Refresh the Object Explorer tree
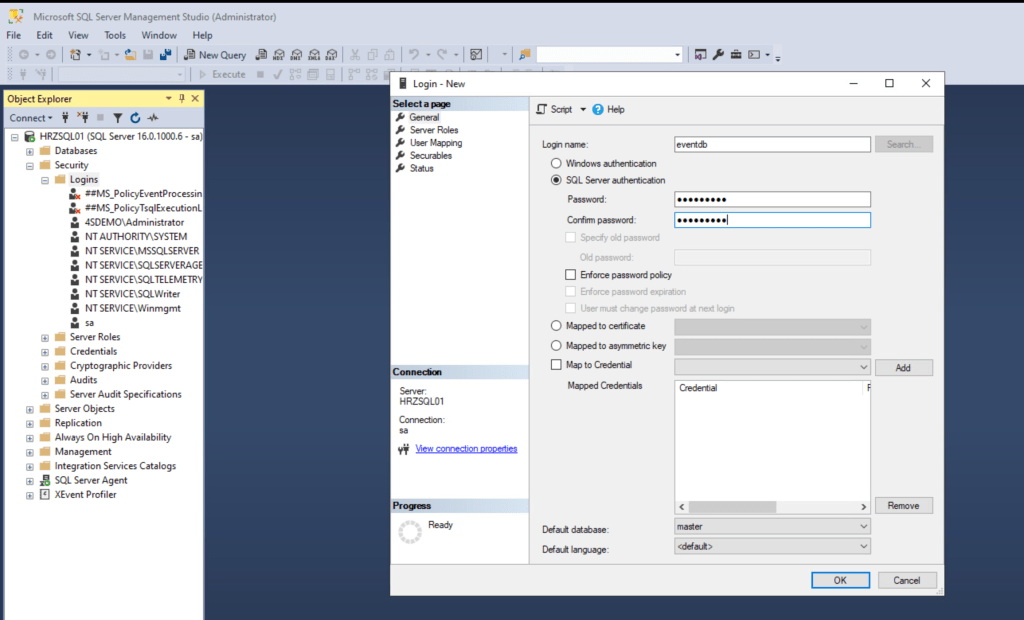The height and width of the screenshot is (620, 1024). [x=135, y=118]
